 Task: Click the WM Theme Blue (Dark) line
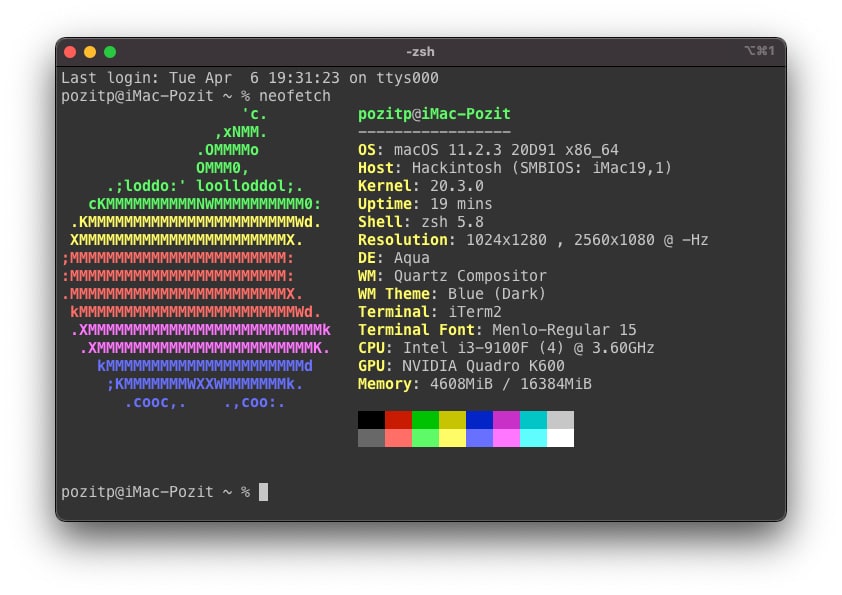coord(452,294)
